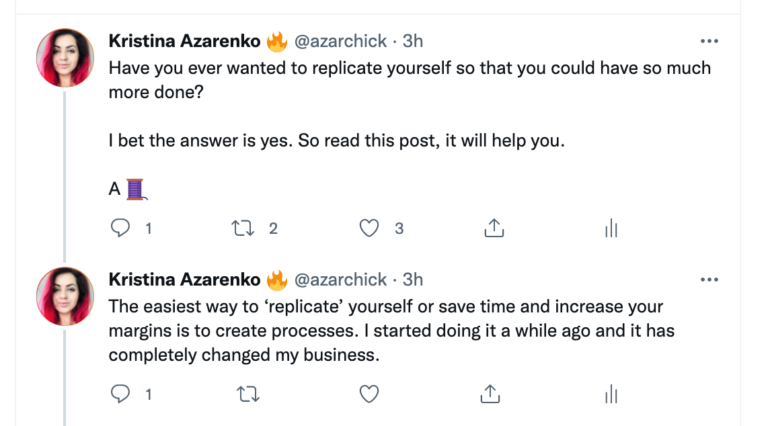
Task: Like the second tweet about creating processes
Action: point(369,394)
